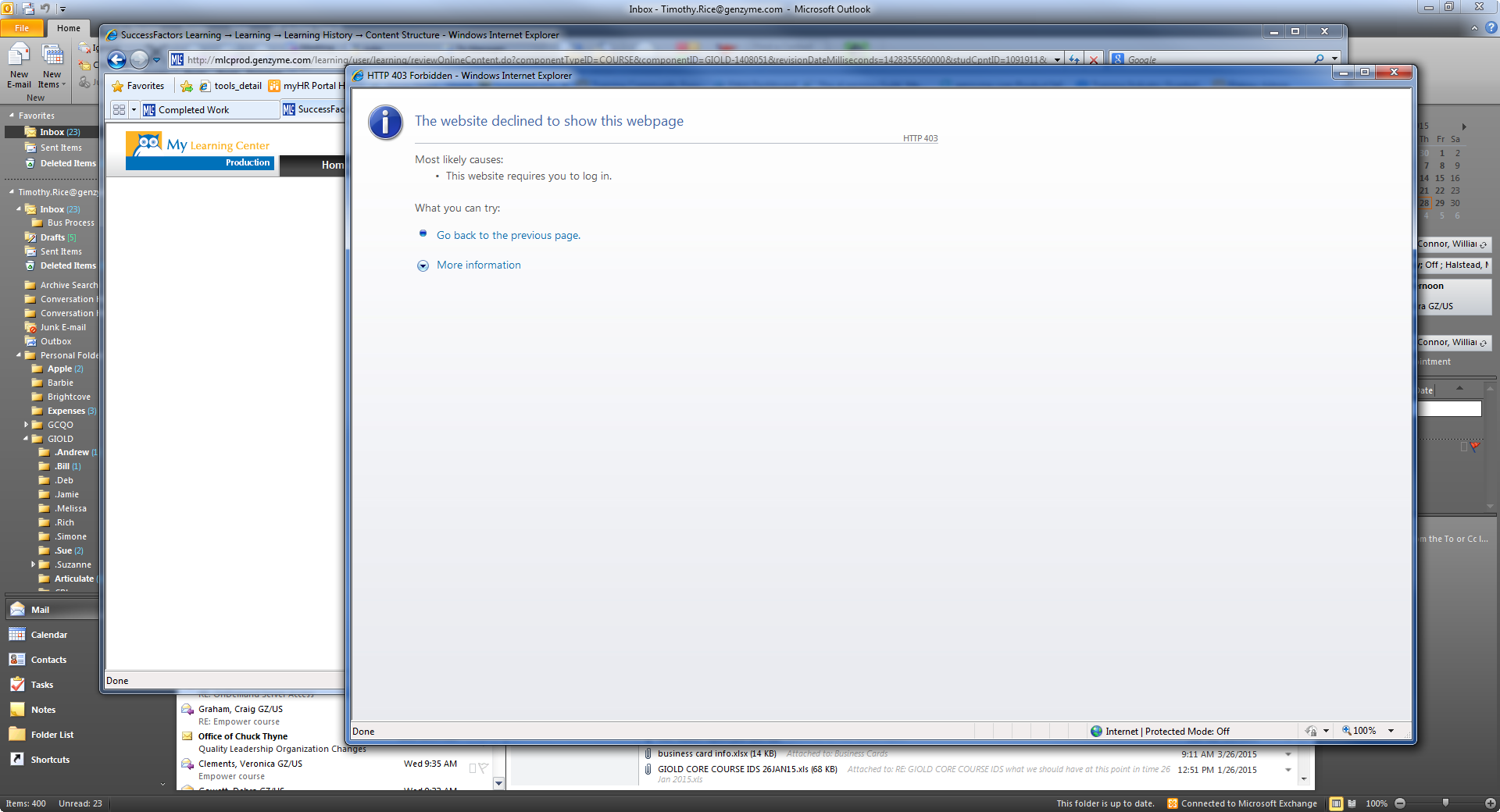The width and height of the screenshot is (1500, 812).
Task: Click the IE address bar URL field
Action: click(609, 59)
